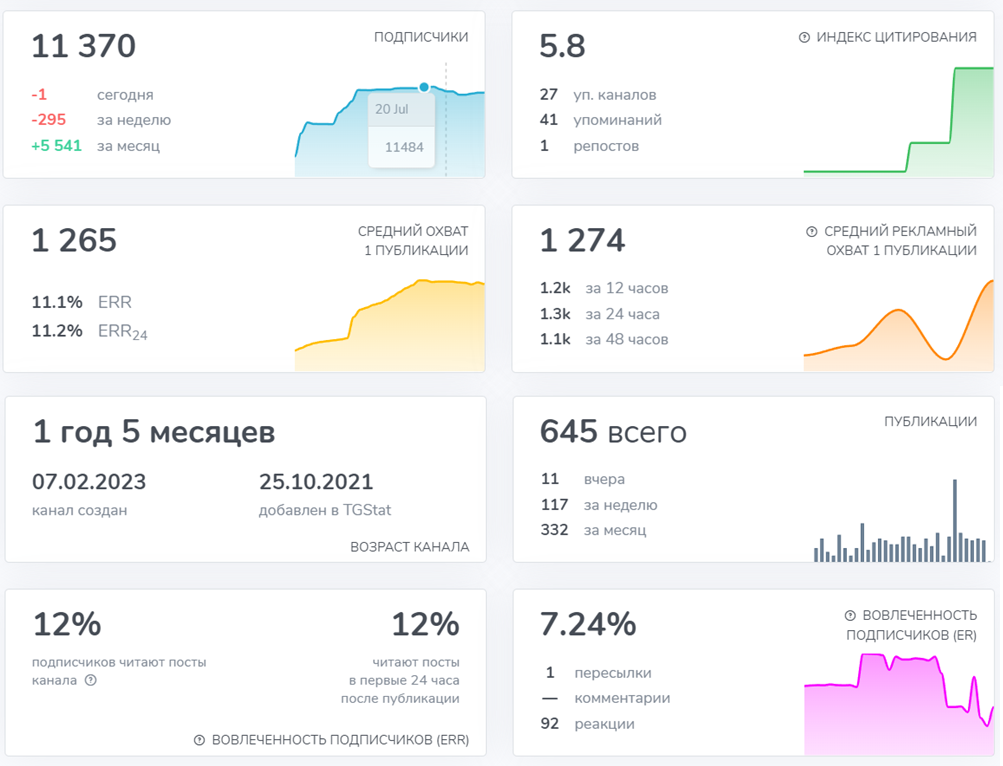Open the ПУБЛИКАЦИИ card title
Image resolution: width=1003 pixels, height=766 pixels.
click(930, 422)
